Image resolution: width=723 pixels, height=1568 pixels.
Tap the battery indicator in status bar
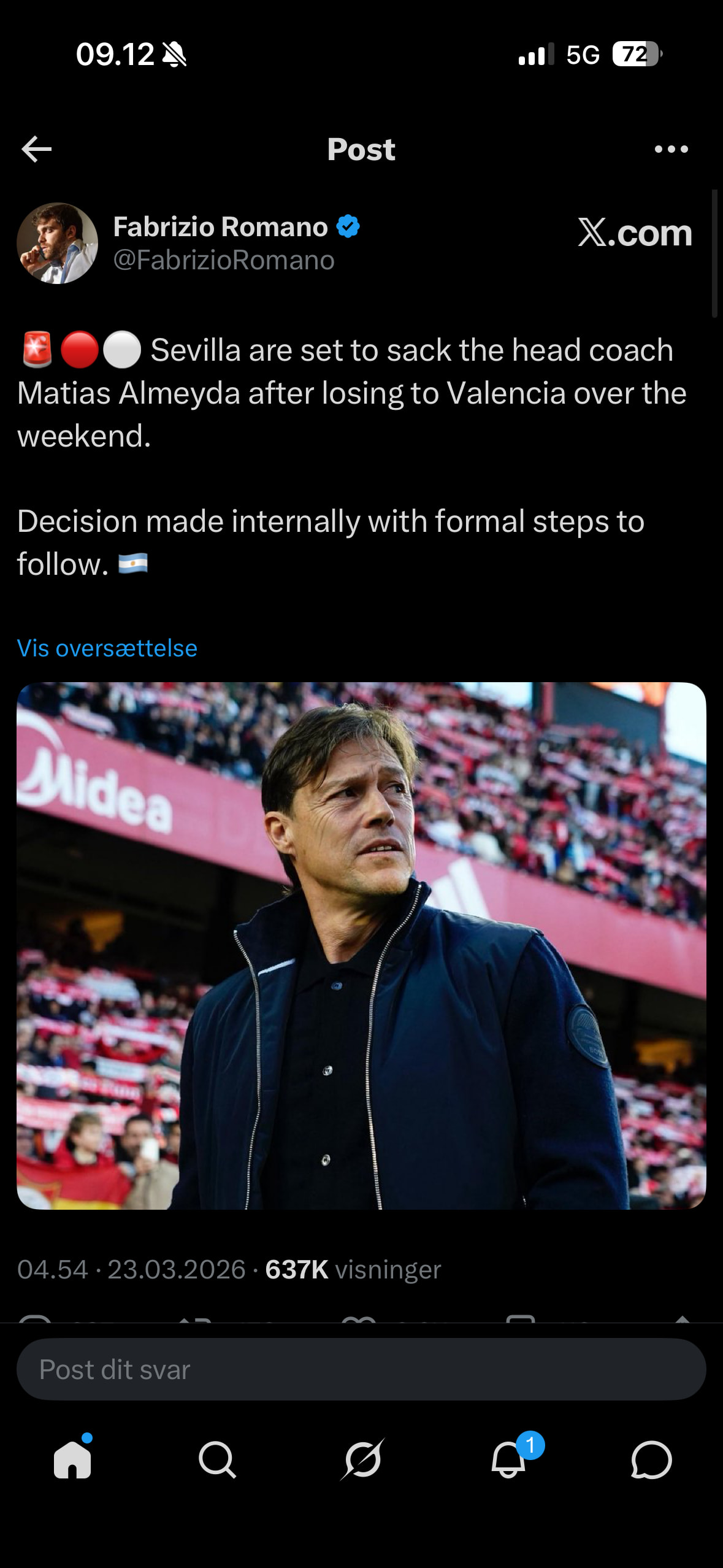tap(637, 55)
